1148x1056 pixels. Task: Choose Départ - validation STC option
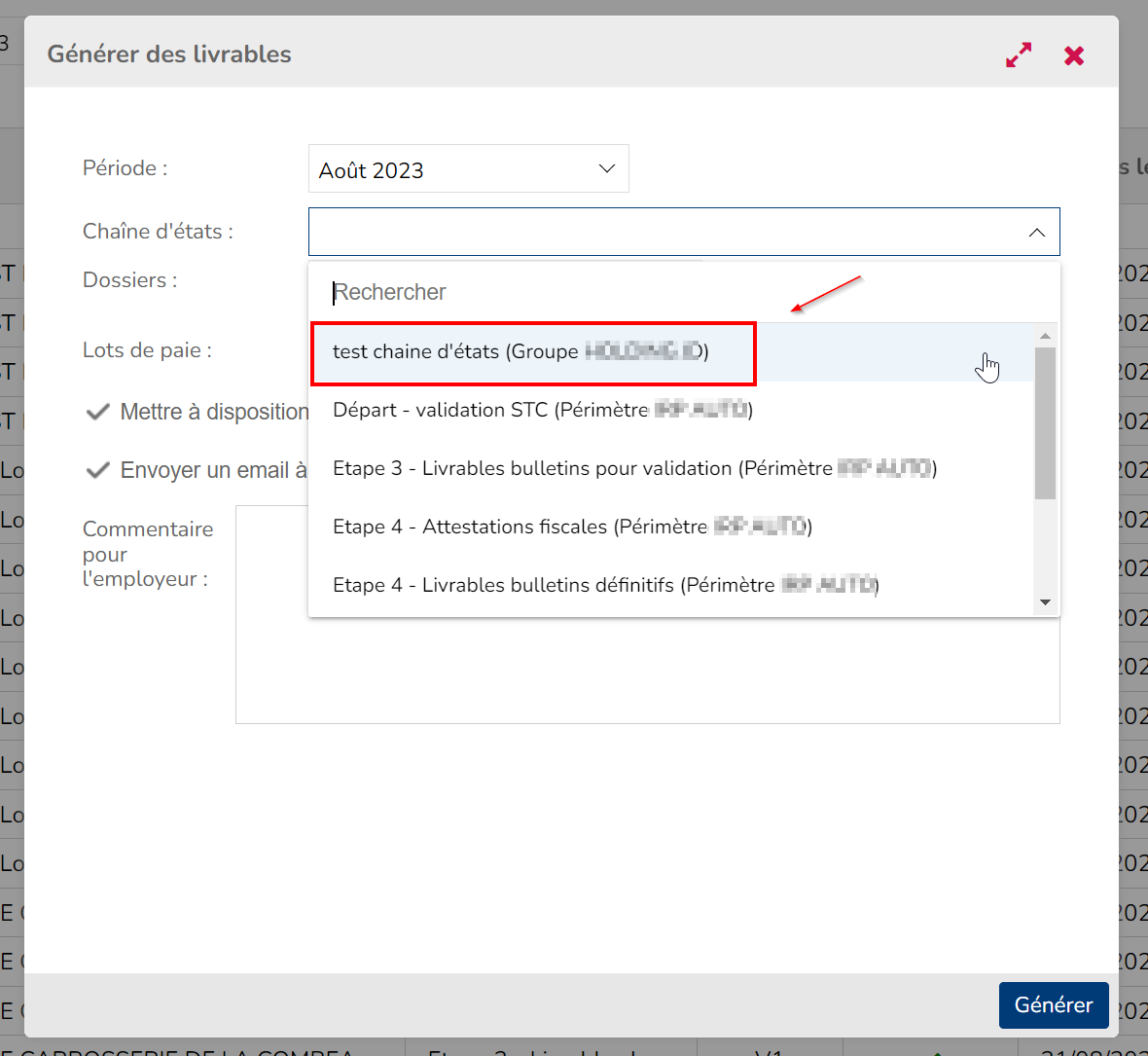542,410
